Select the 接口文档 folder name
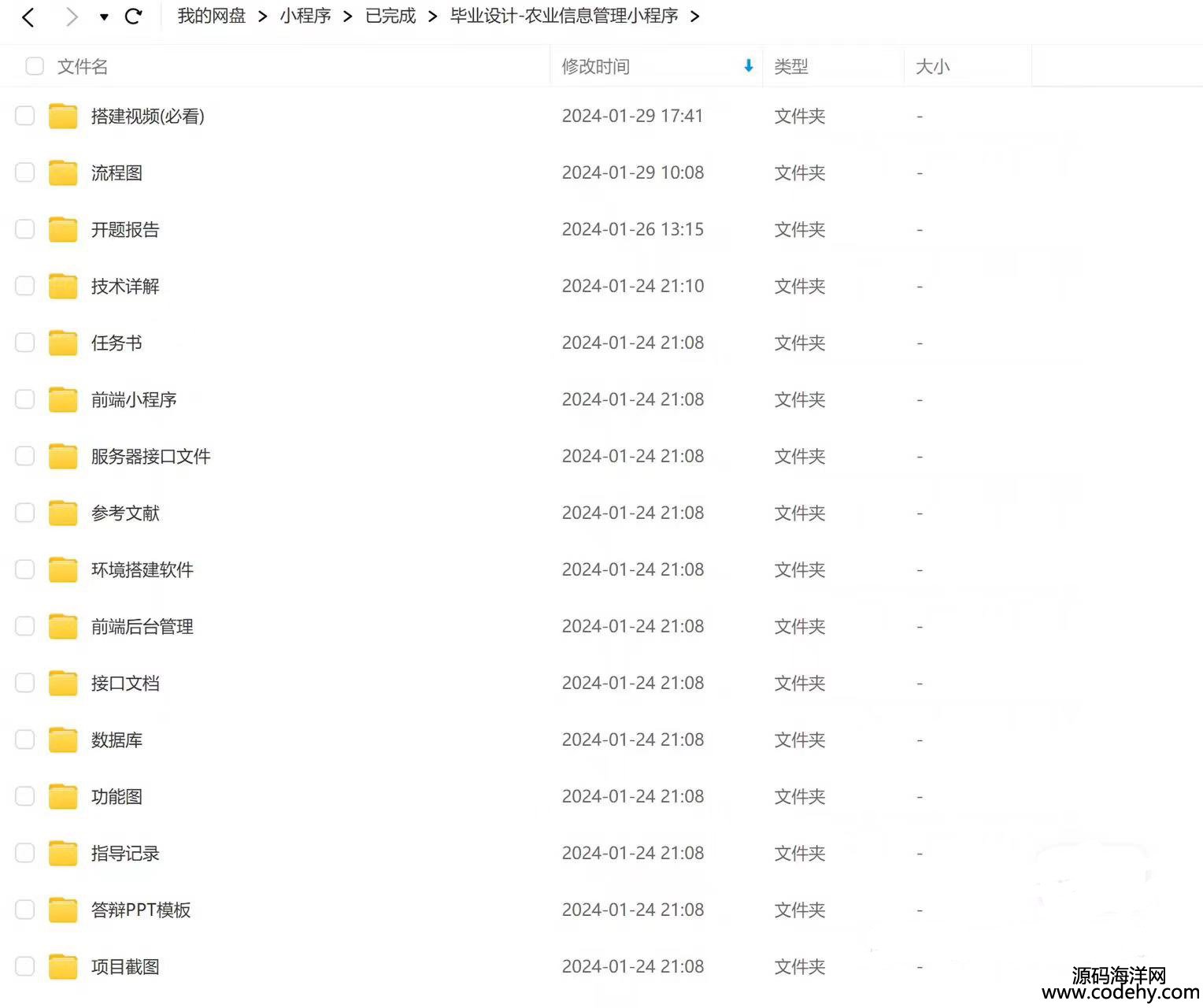The height and width of the screenshot is (1008, 1203). click(125, 683)
